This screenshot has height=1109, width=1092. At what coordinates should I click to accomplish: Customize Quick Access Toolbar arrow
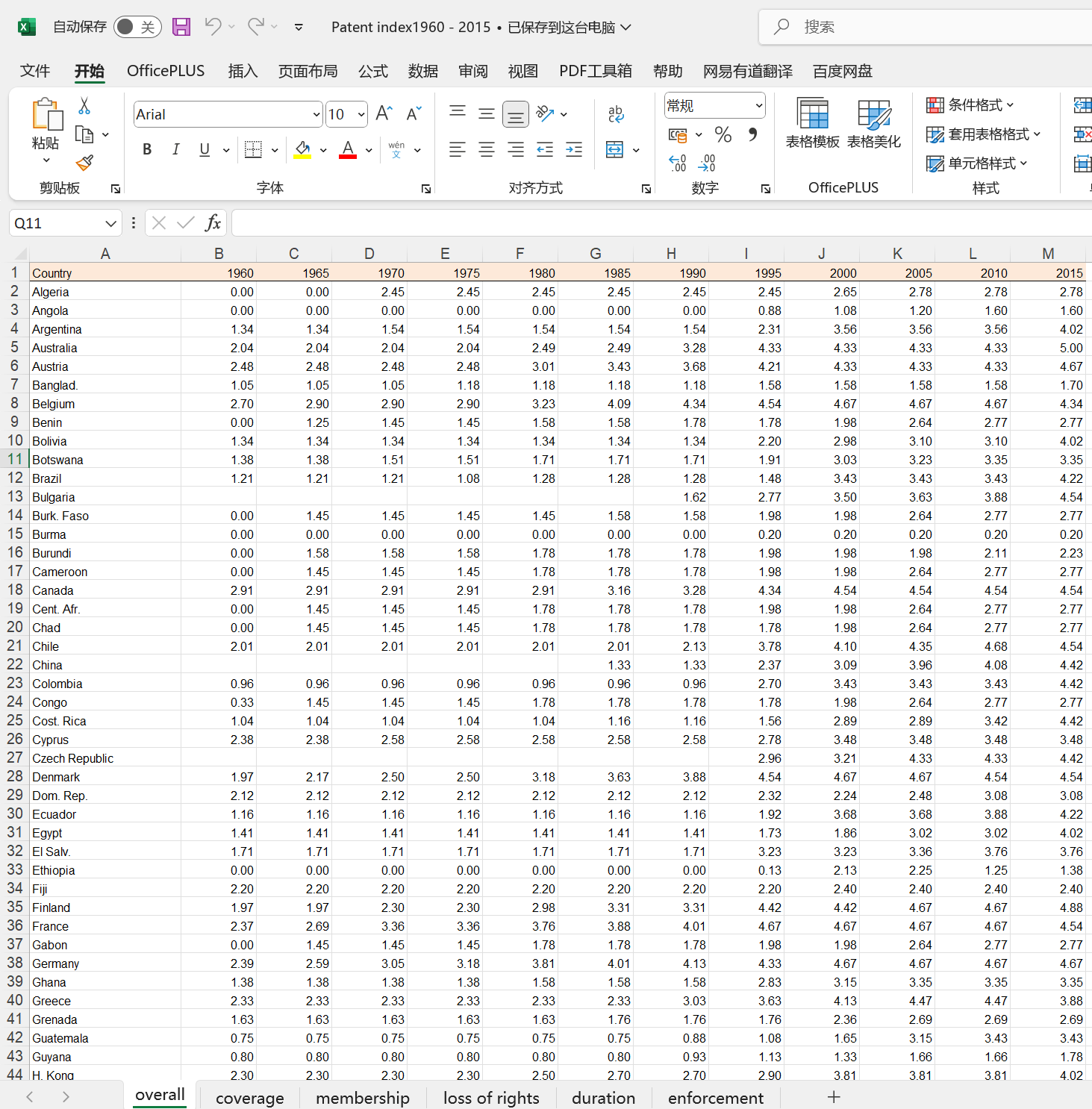pos(299,27)
